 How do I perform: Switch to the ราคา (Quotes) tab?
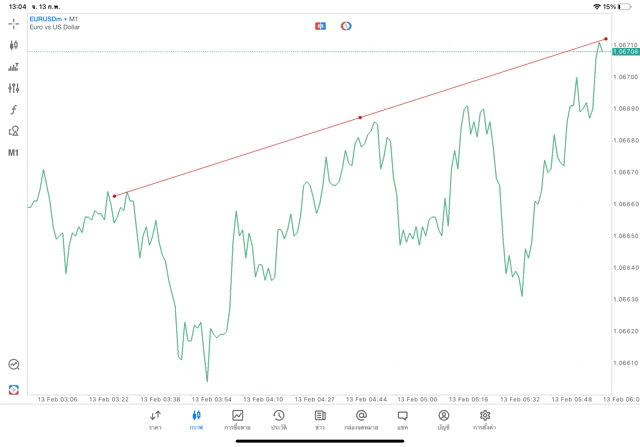(155, 419)
